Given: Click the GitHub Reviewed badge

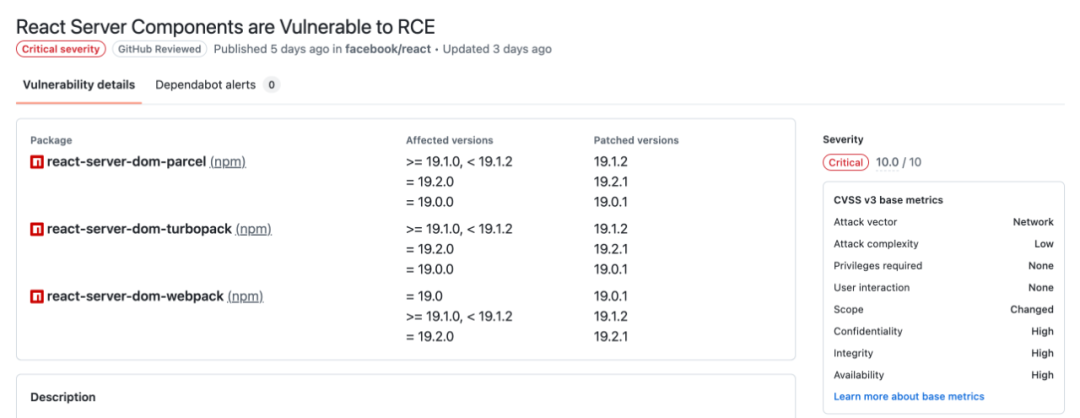Looking at the screenshot, I should click(x=159, y=49).
